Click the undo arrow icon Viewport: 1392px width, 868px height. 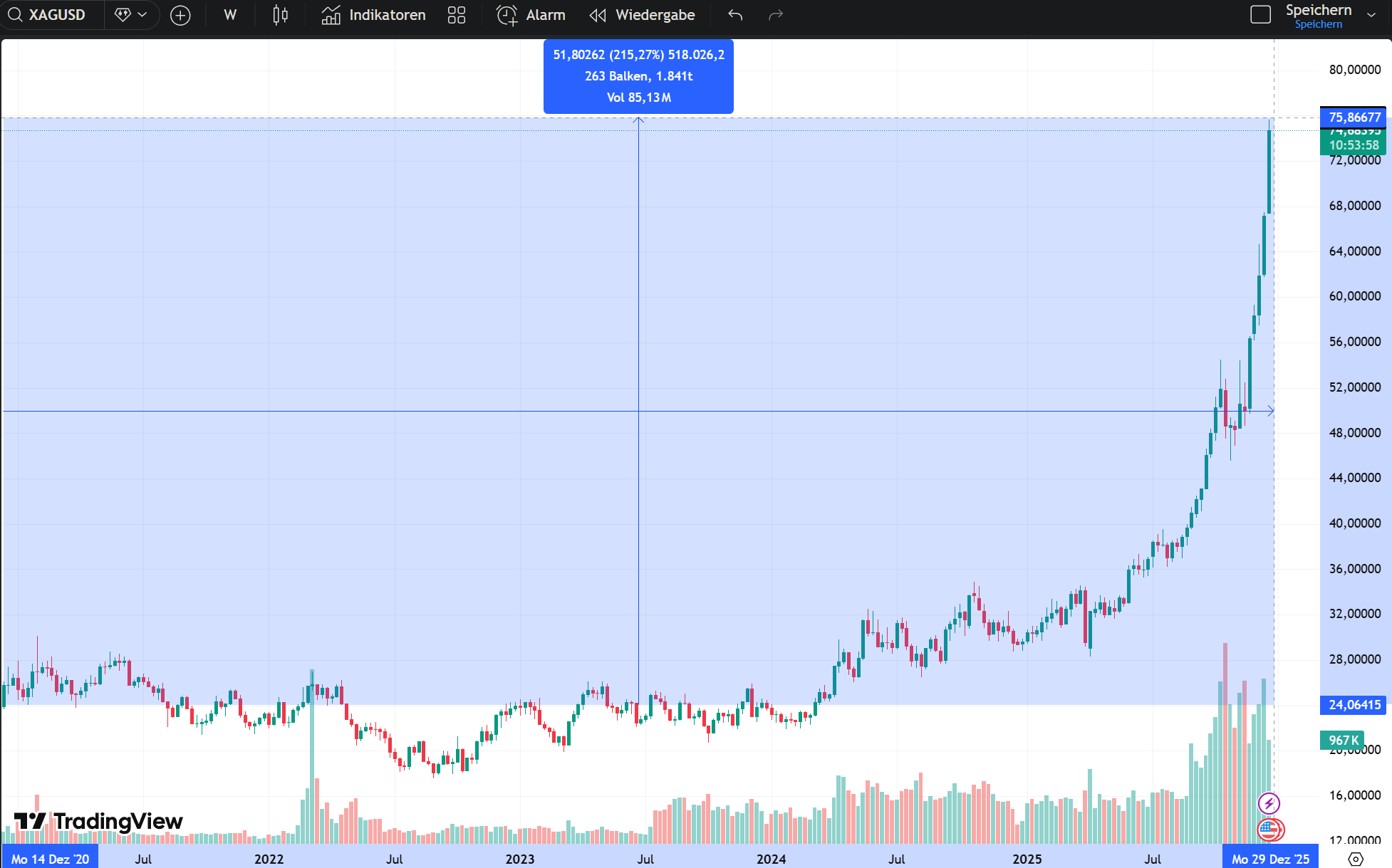point(735,15)
